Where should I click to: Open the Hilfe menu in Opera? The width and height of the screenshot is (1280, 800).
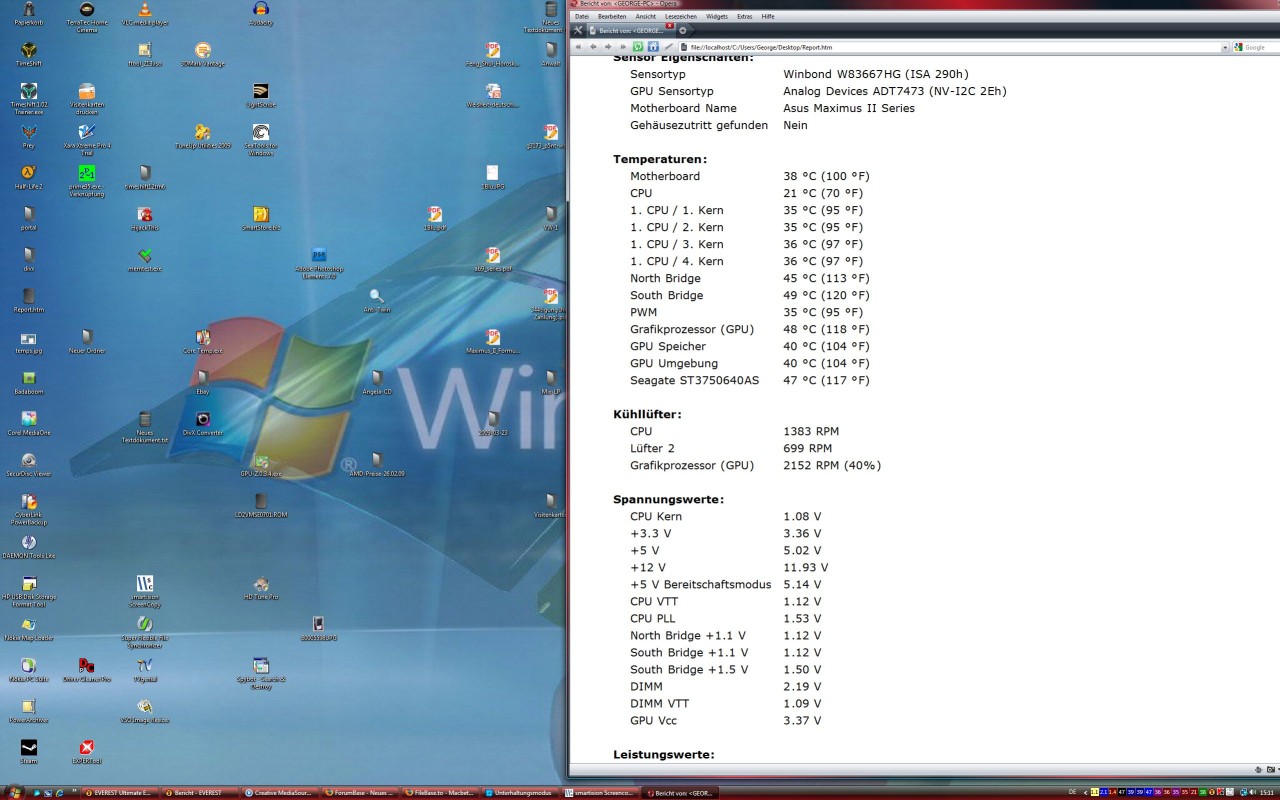tap(768, 16)
